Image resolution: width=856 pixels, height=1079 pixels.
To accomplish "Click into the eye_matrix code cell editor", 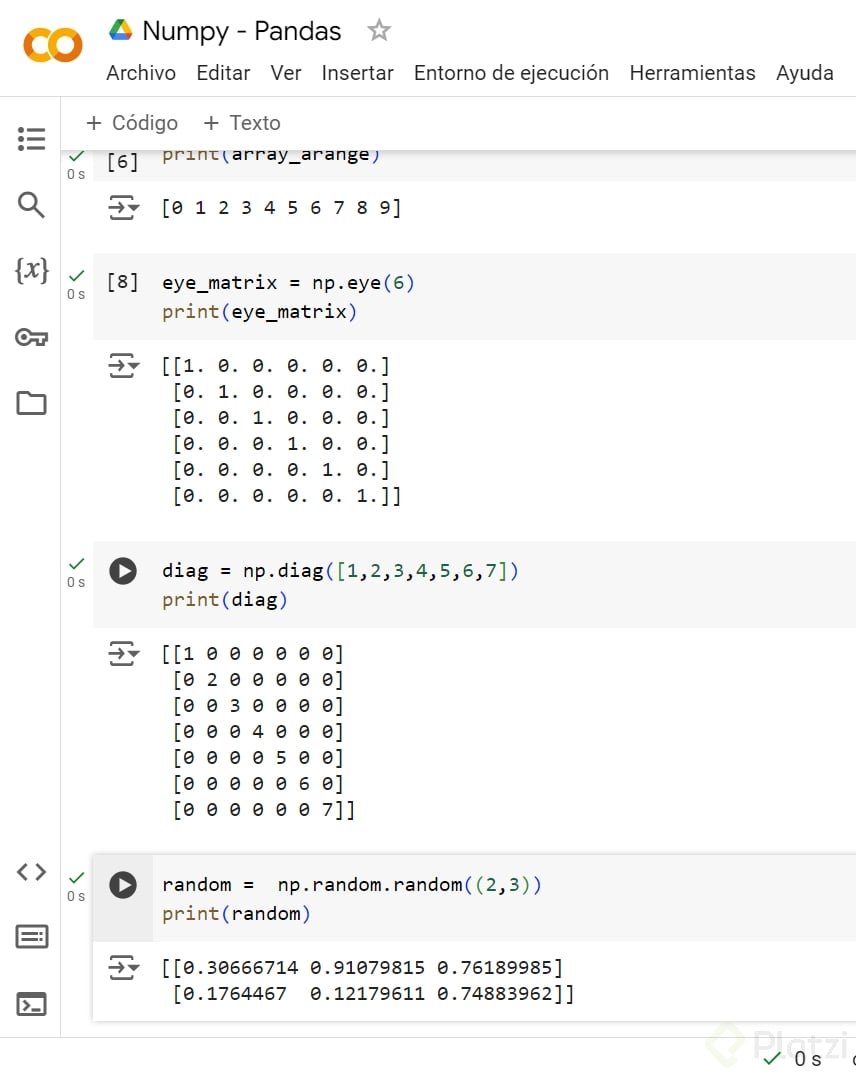I will (x=500, y=297).
